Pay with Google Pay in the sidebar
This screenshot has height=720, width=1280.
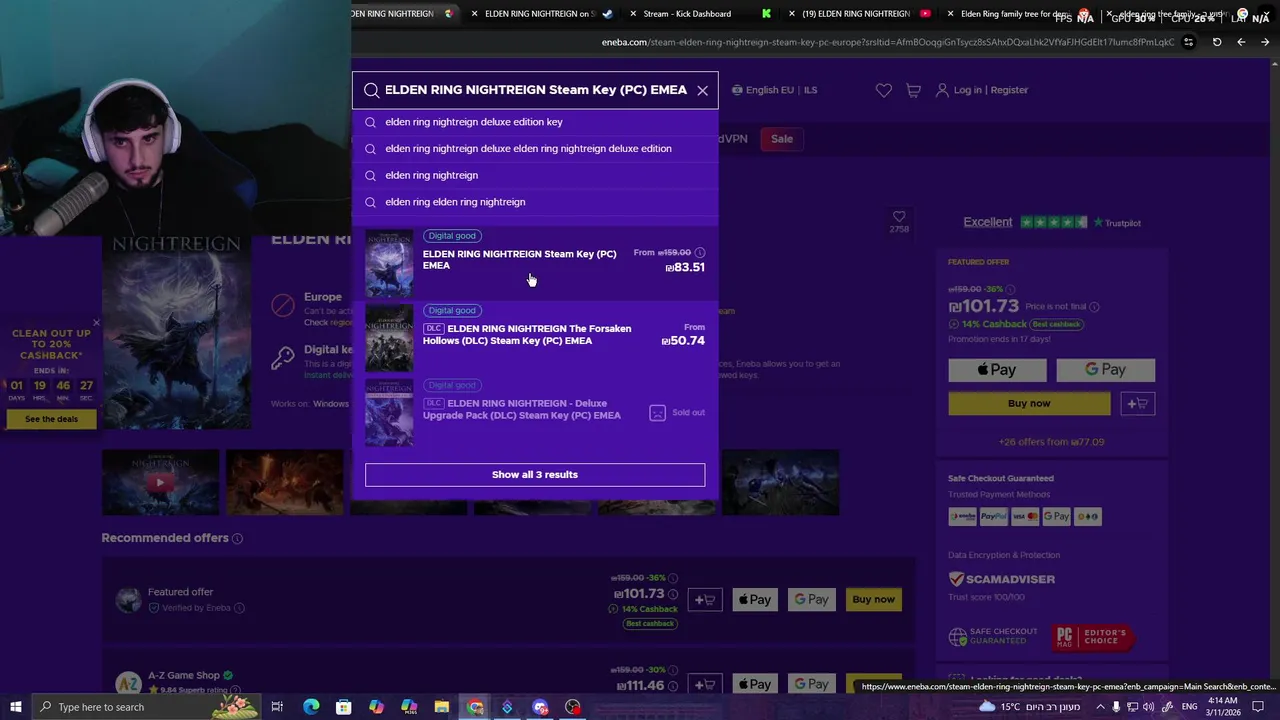click(x=1106, y=370)
